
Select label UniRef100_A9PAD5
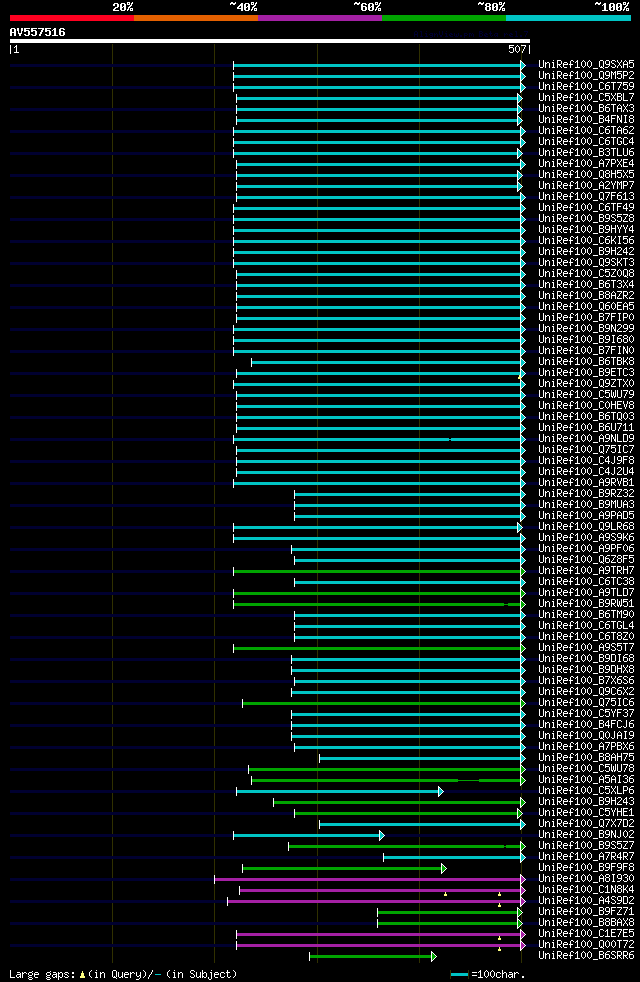point(586,515)
